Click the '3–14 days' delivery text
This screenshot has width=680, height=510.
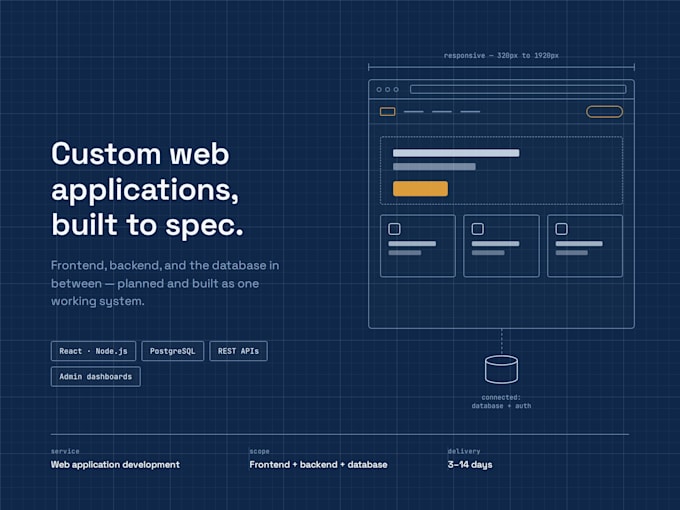pyautogui.click(x=470, y=464)
